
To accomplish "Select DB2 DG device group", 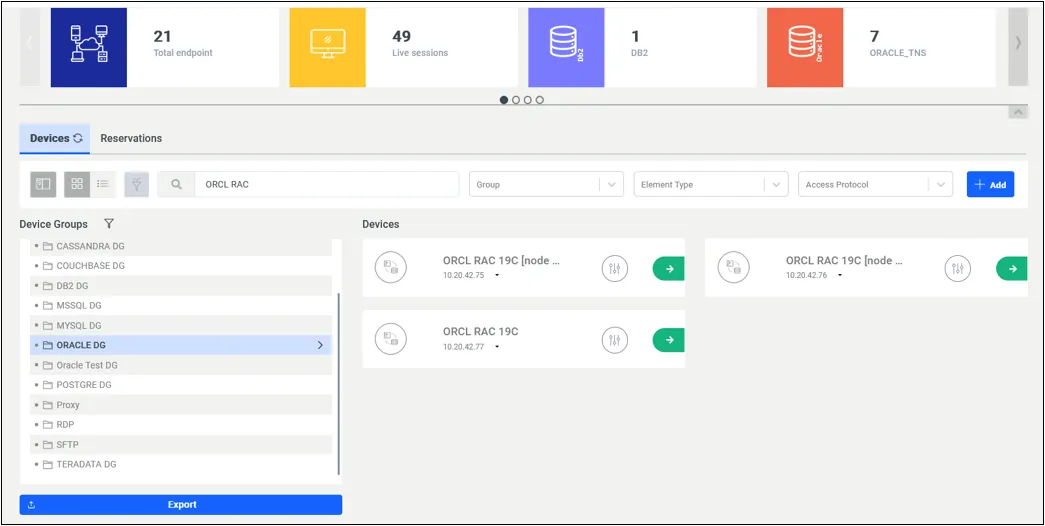I will [x=181, y=286].
